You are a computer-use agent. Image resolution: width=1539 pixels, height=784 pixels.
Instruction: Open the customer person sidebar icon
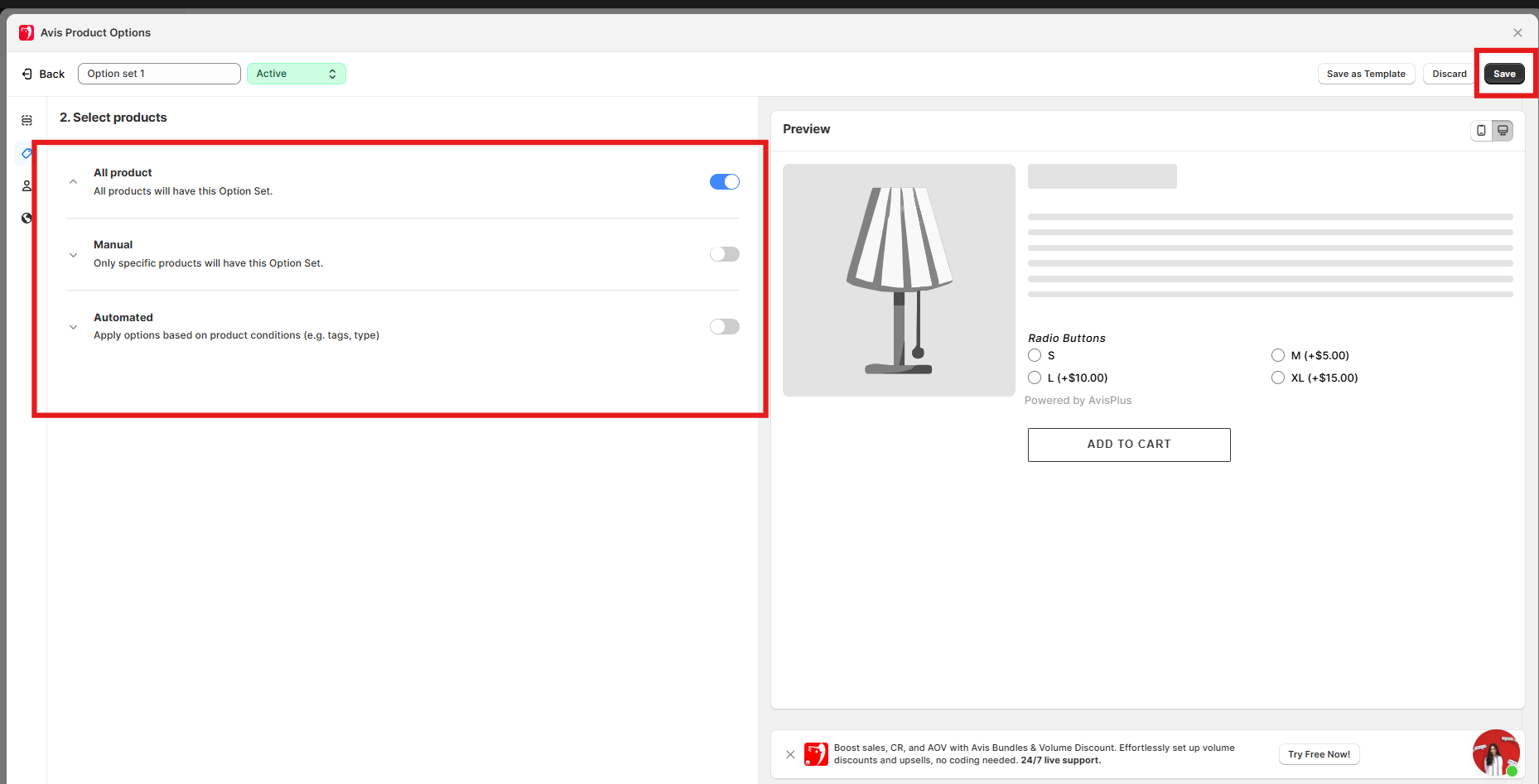(27, 185)
